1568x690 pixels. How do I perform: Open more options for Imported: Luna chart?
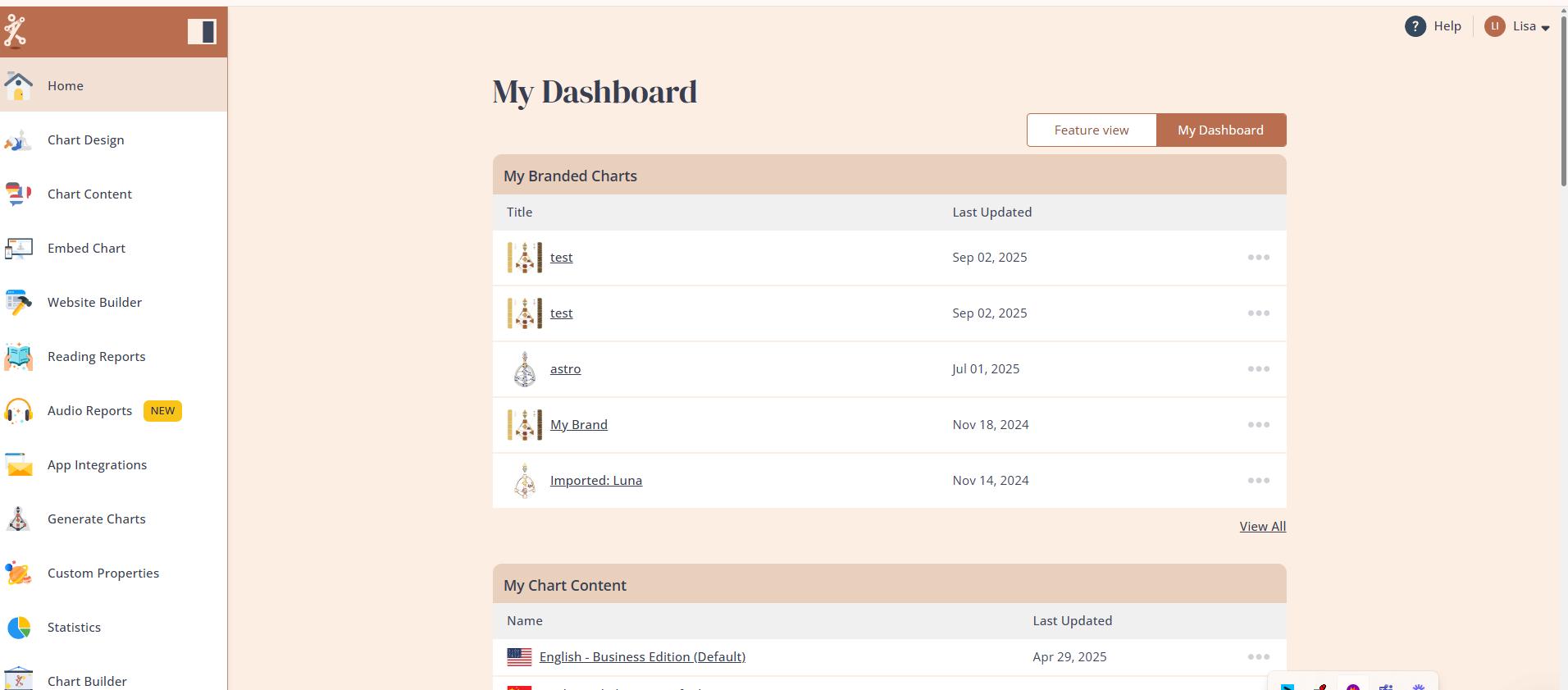[x=1258, y=481]
